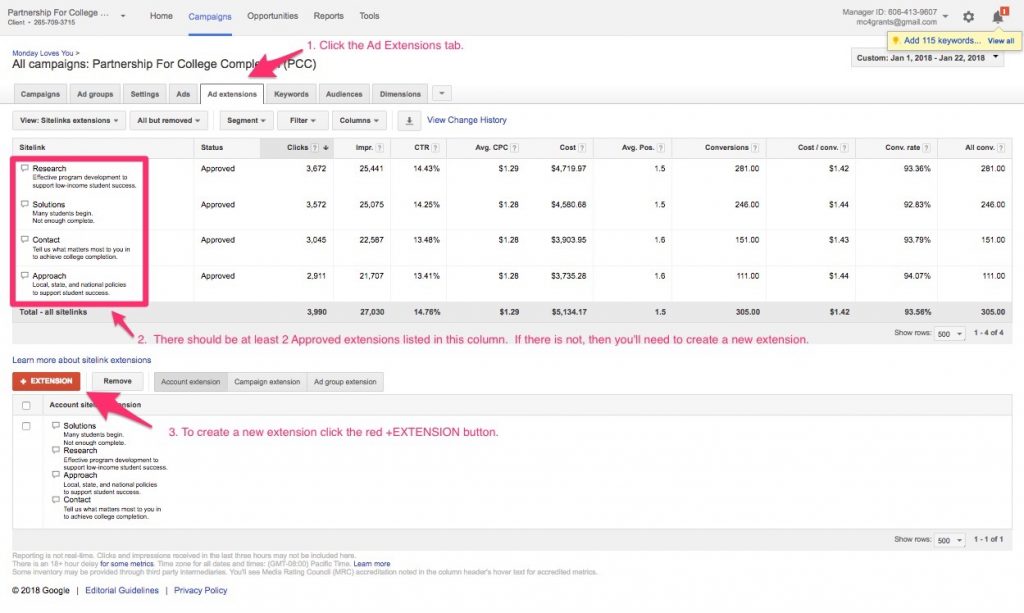Click speech bubble icon beside Research sitelink
This screenshot has height=613, width=1024.
[x=25, y=168]
